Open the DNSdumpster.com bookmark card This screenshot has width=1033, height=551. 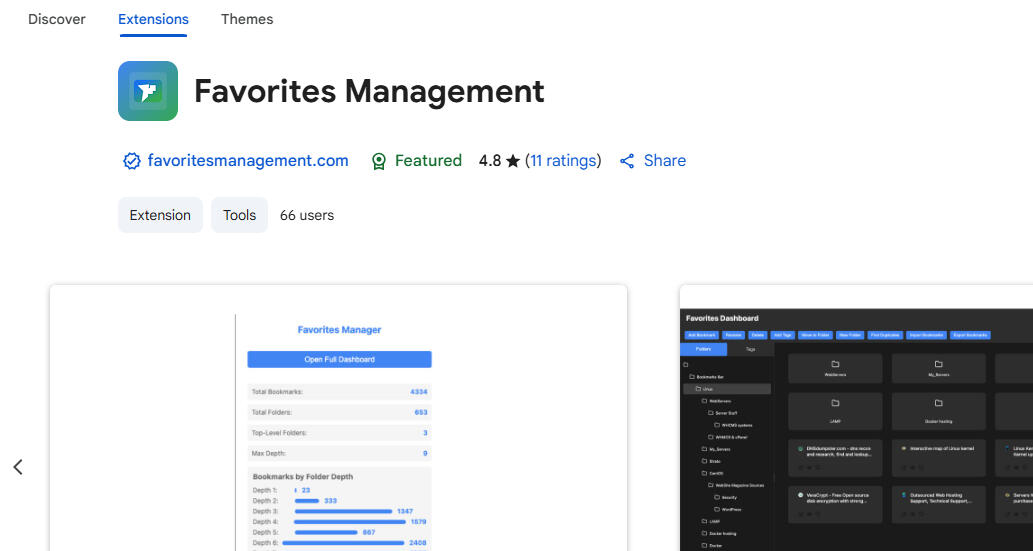pyautogui.click(x=835, y=457)
